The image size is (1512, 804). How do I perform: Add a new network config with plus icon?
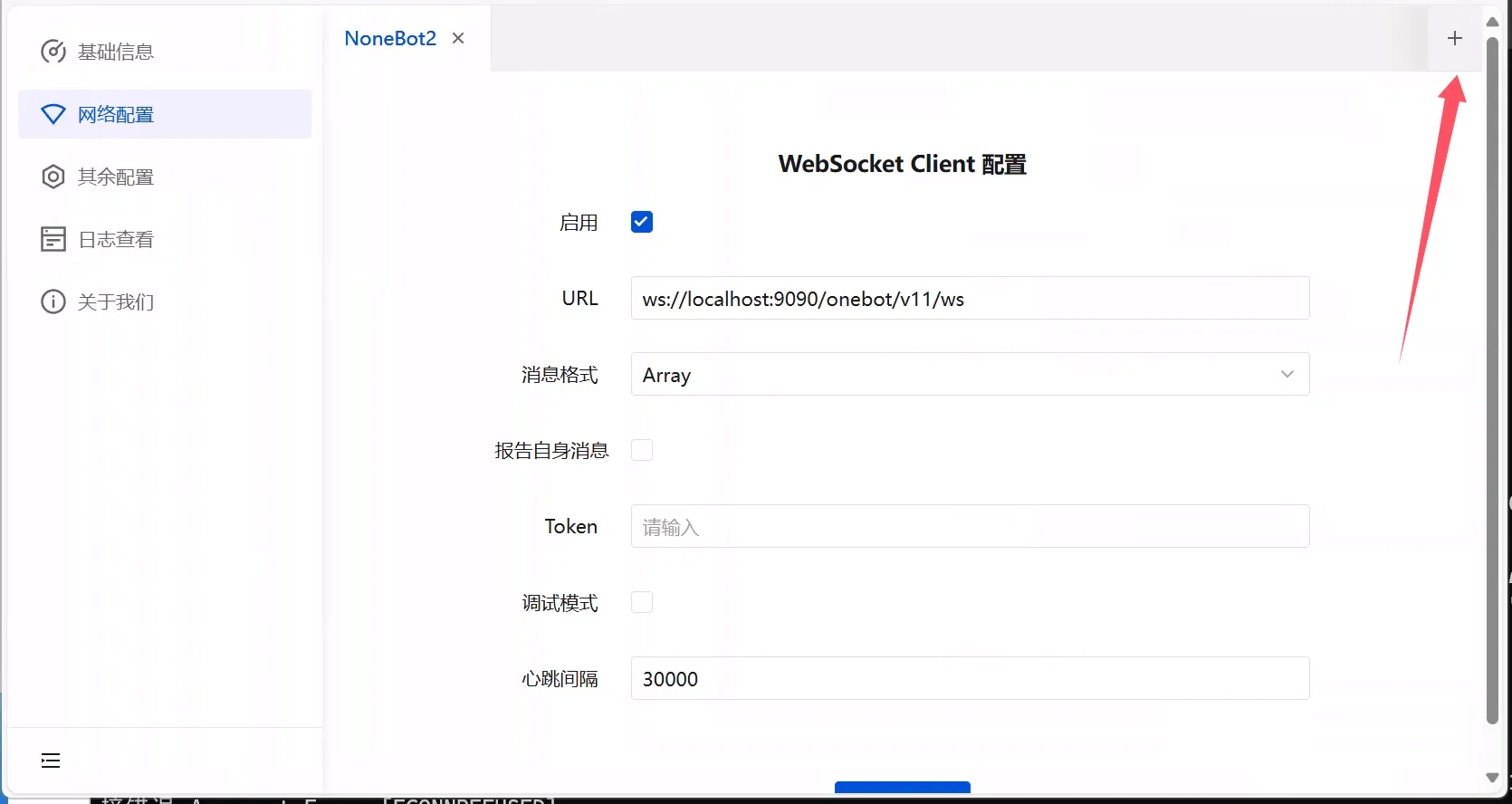[1454, 38]
